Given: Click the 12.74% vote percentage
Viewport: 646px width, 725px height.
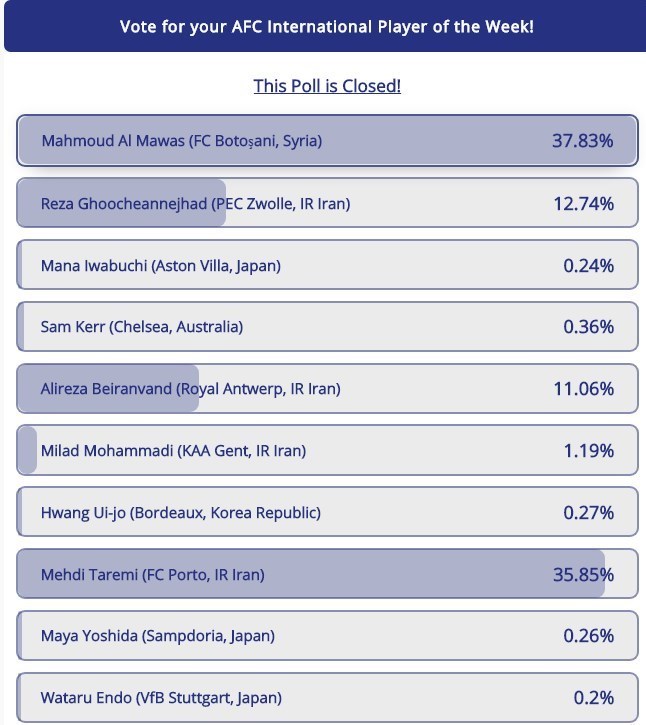Looking at the screenshot, I should 583,203.
